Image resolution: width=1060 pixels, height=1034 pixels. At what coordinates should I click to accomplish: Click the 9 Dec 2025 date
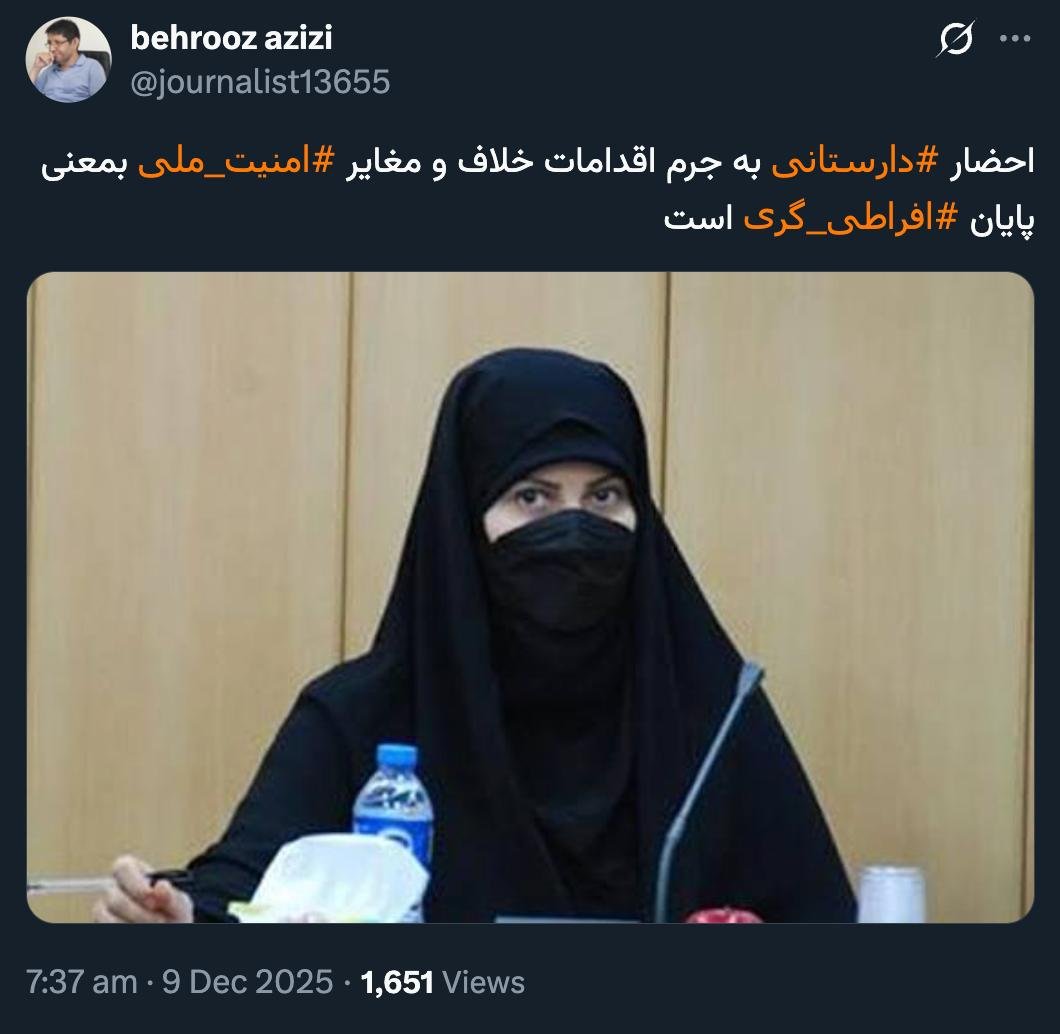(247, 982)
